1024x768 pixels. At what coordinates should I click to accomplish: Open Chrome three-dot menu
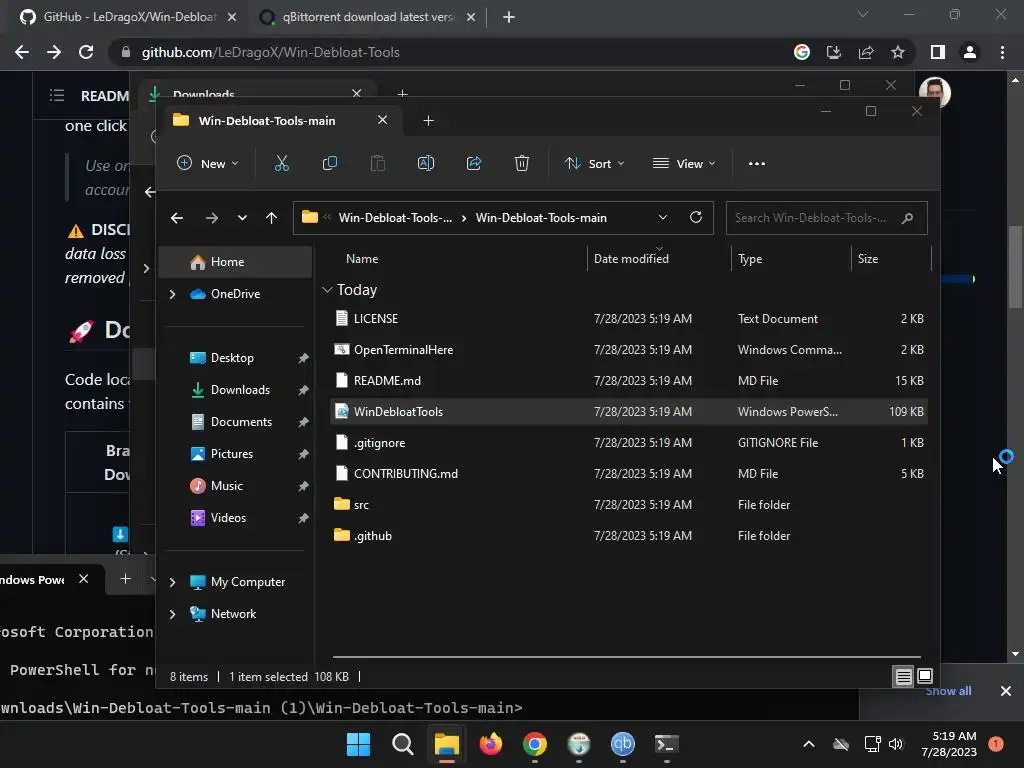[x=1002, y=52]
